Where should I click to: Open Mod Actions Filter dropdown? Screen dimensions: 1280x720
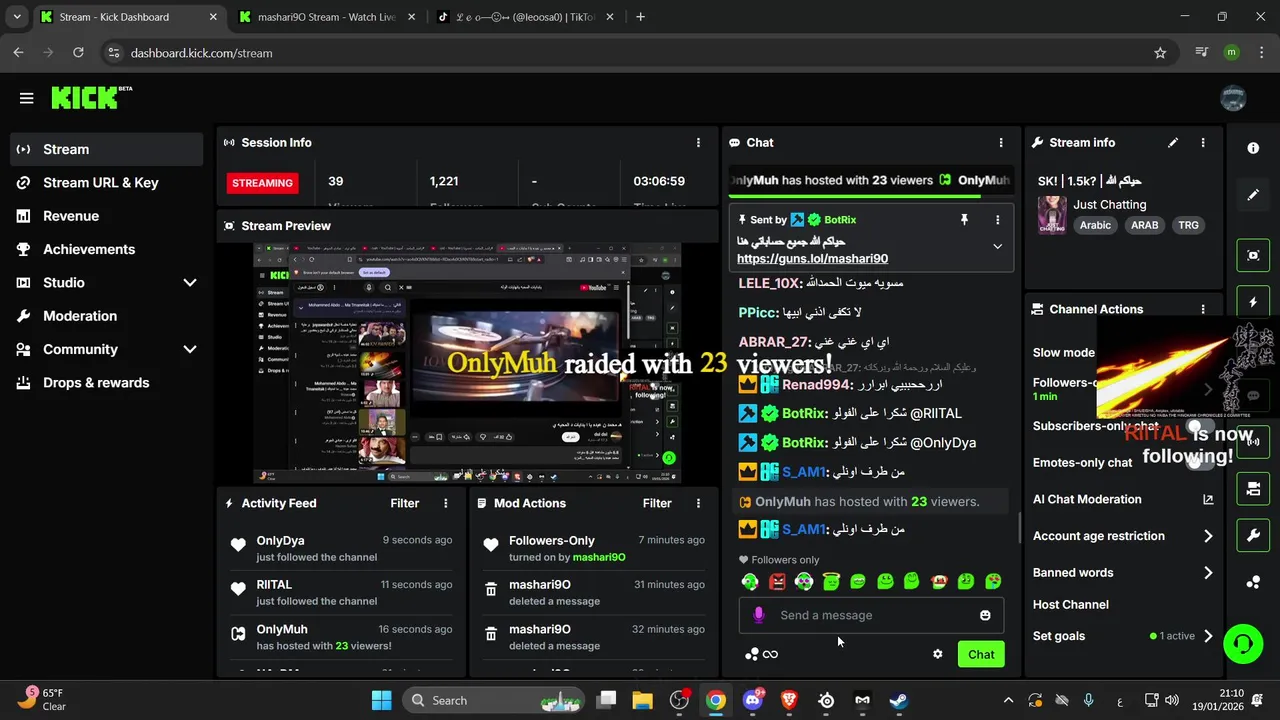[657, 503]
